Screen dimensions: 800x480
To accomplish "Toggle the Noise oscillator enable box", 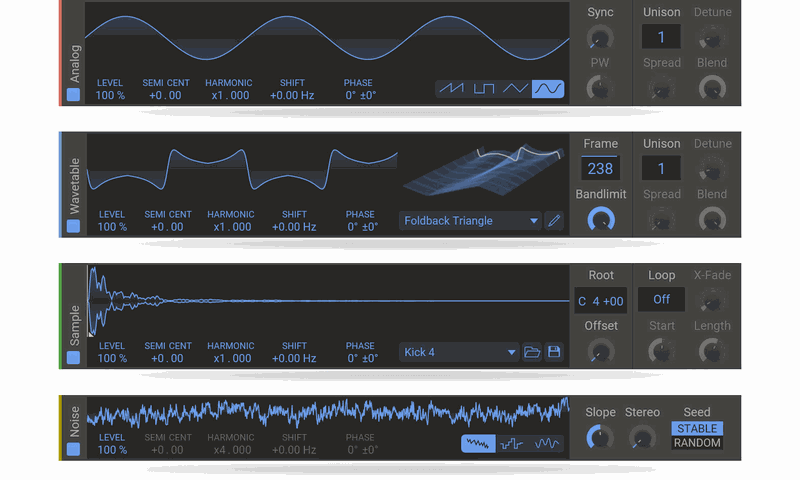I will pos(73,449).
